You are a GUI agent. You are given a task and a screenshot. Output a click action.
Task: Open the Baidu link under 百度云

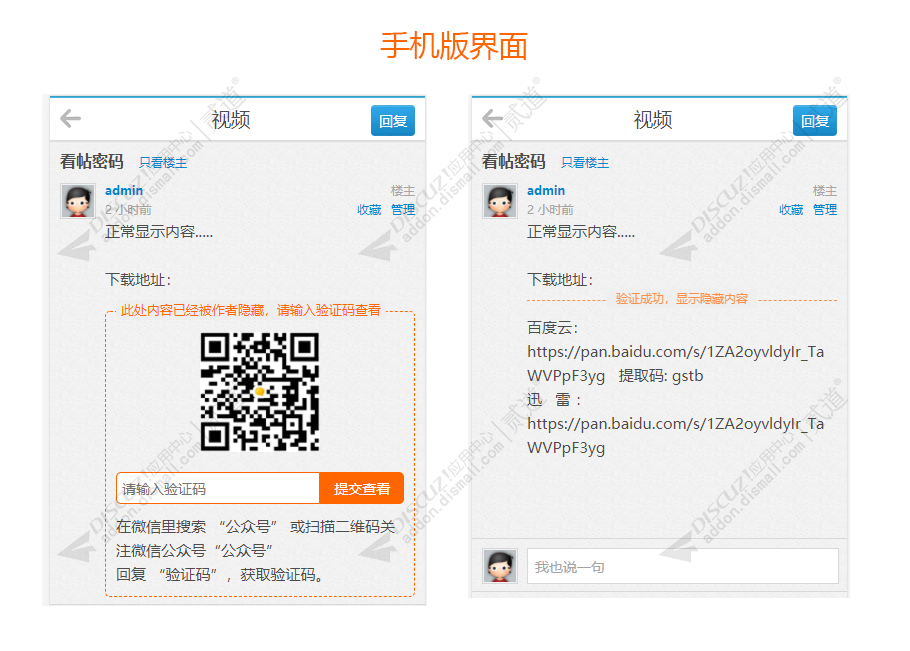tap(676, 364)
